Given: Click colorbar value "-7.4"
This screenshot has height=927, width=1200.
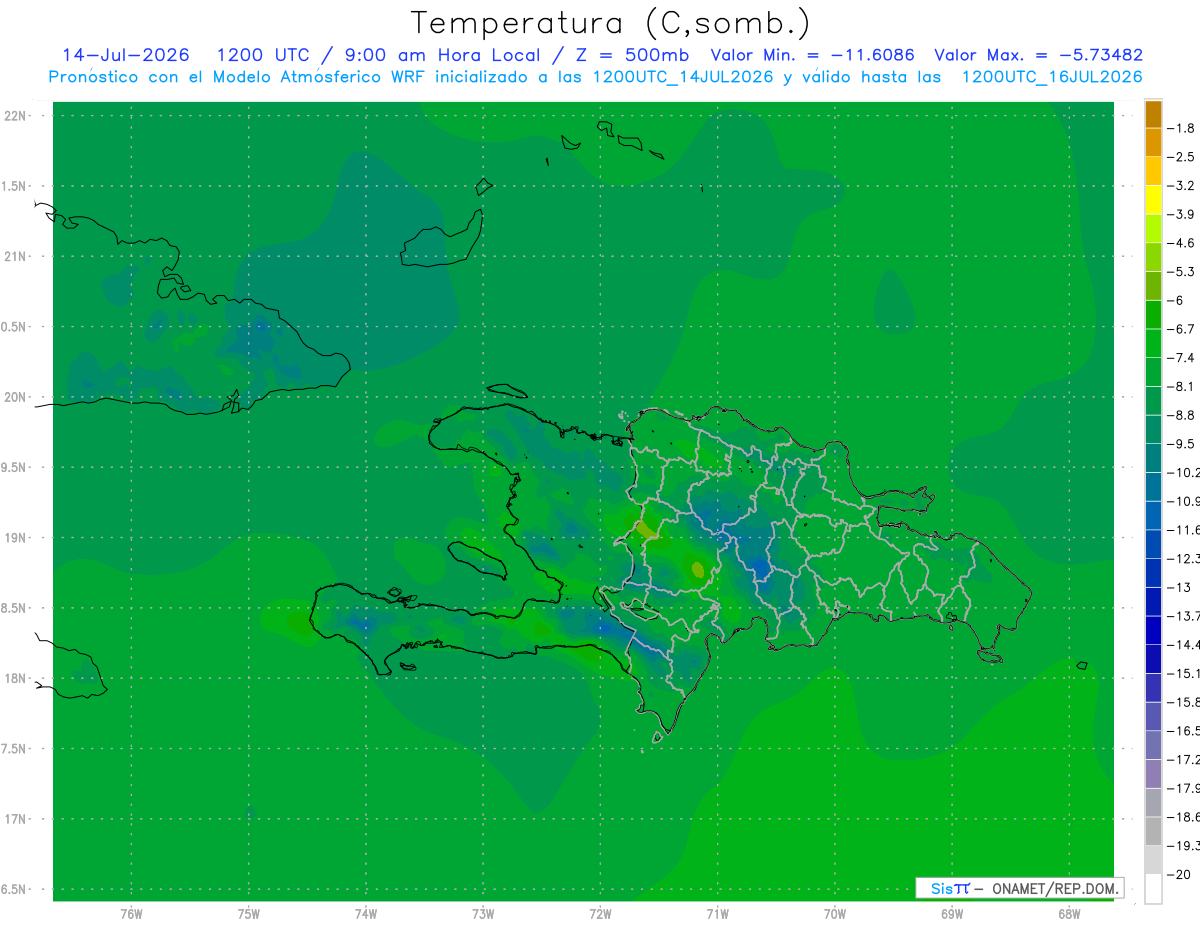Looking at the screenshot, I should click(1181, 357).
